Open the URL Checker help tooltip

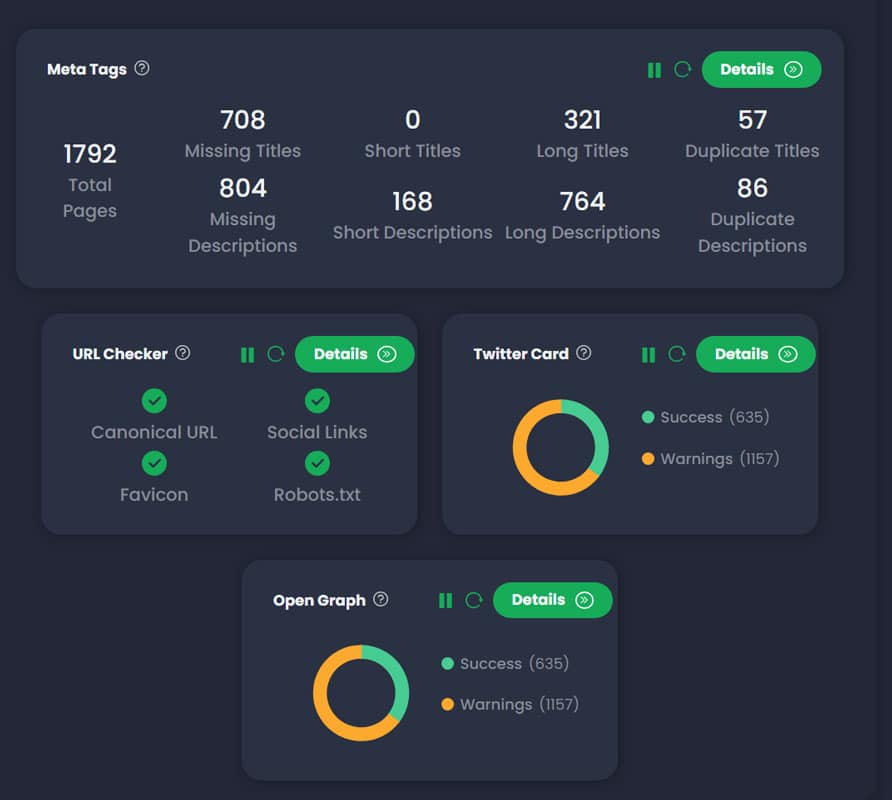tap(183, 353)
